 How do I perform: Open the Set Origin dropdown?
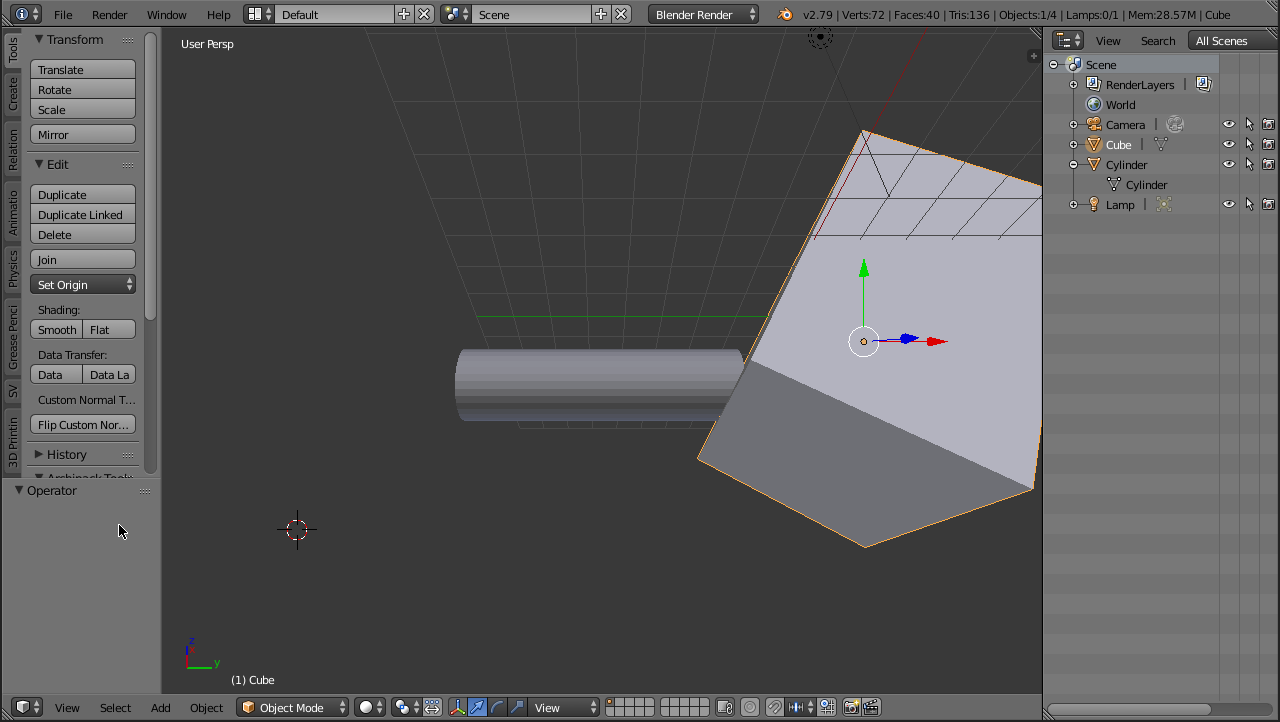click(83, 284)
